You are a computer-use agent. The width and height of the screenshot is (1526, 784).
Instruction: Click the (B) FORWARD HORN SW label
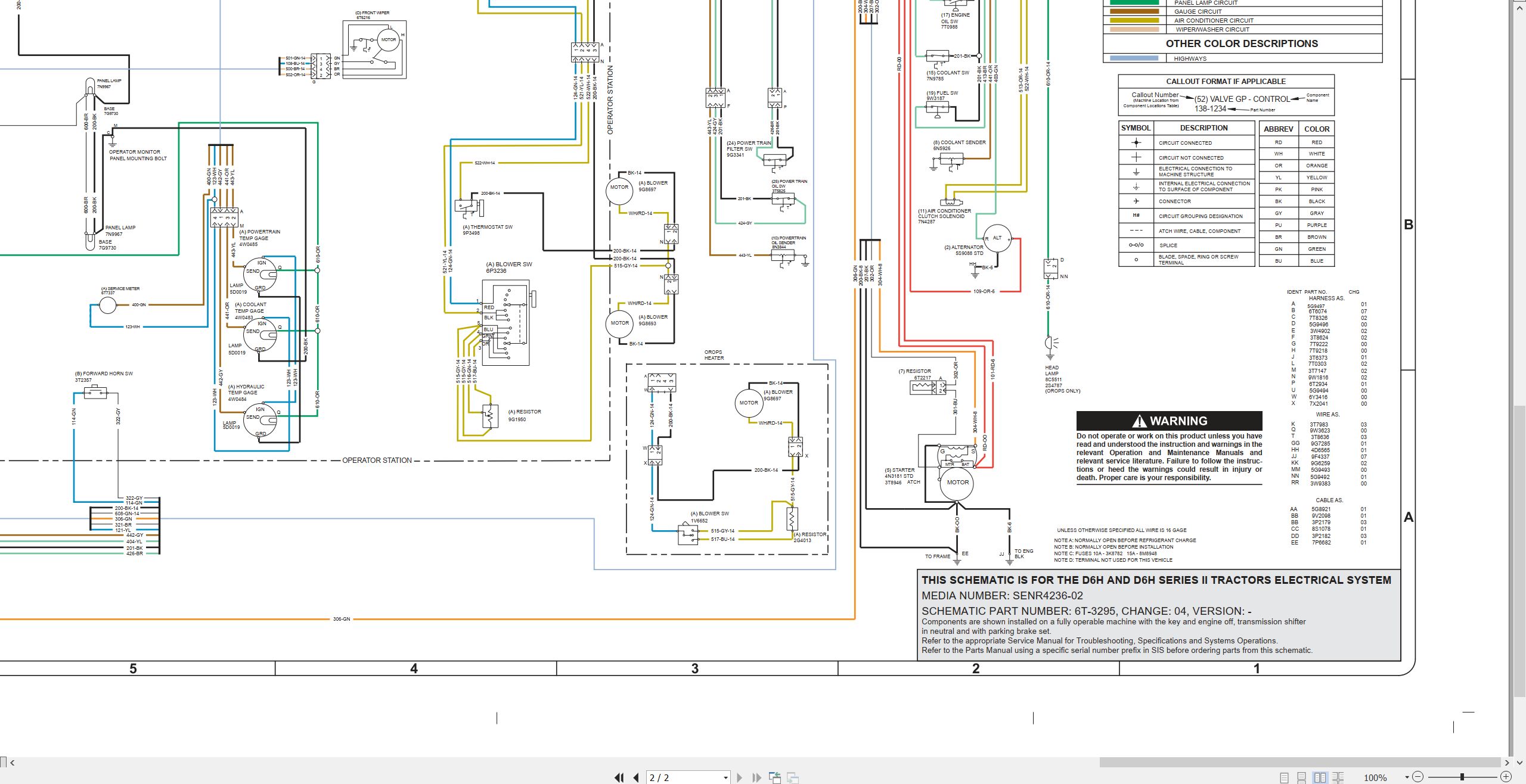pos(104,374)
